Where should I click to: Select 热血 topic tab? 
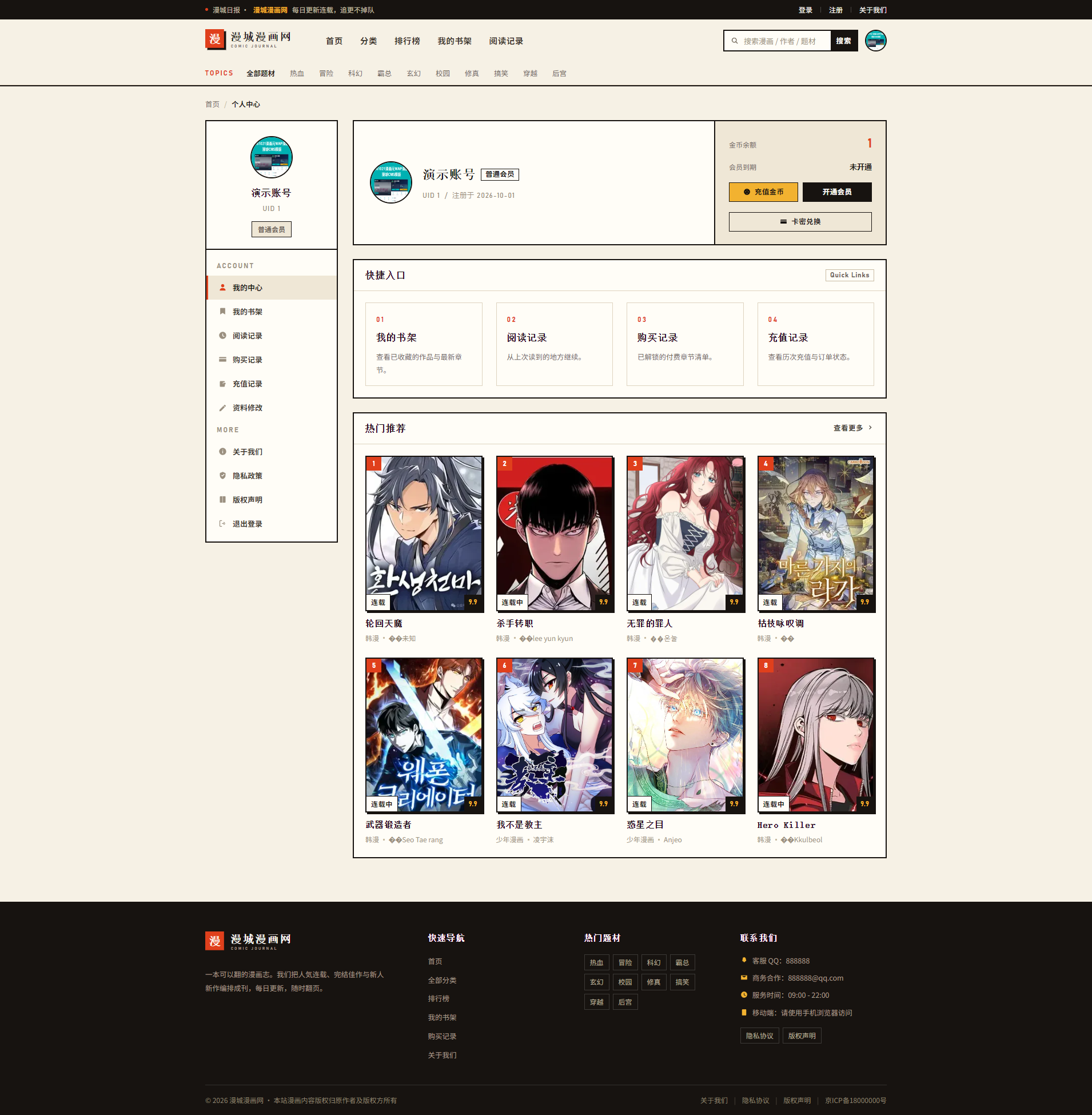297,73
